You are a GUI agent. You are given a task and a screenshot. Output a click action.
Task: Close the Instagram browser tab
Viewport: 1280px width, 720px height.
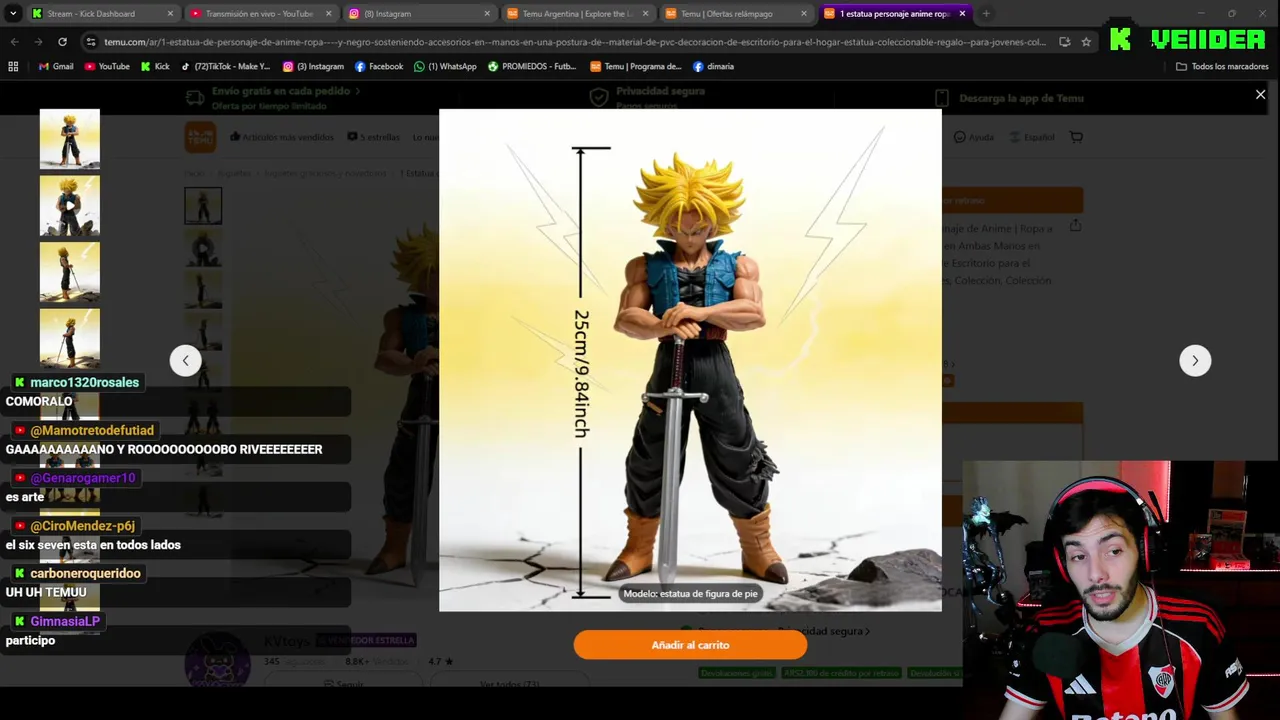point(487,14)
